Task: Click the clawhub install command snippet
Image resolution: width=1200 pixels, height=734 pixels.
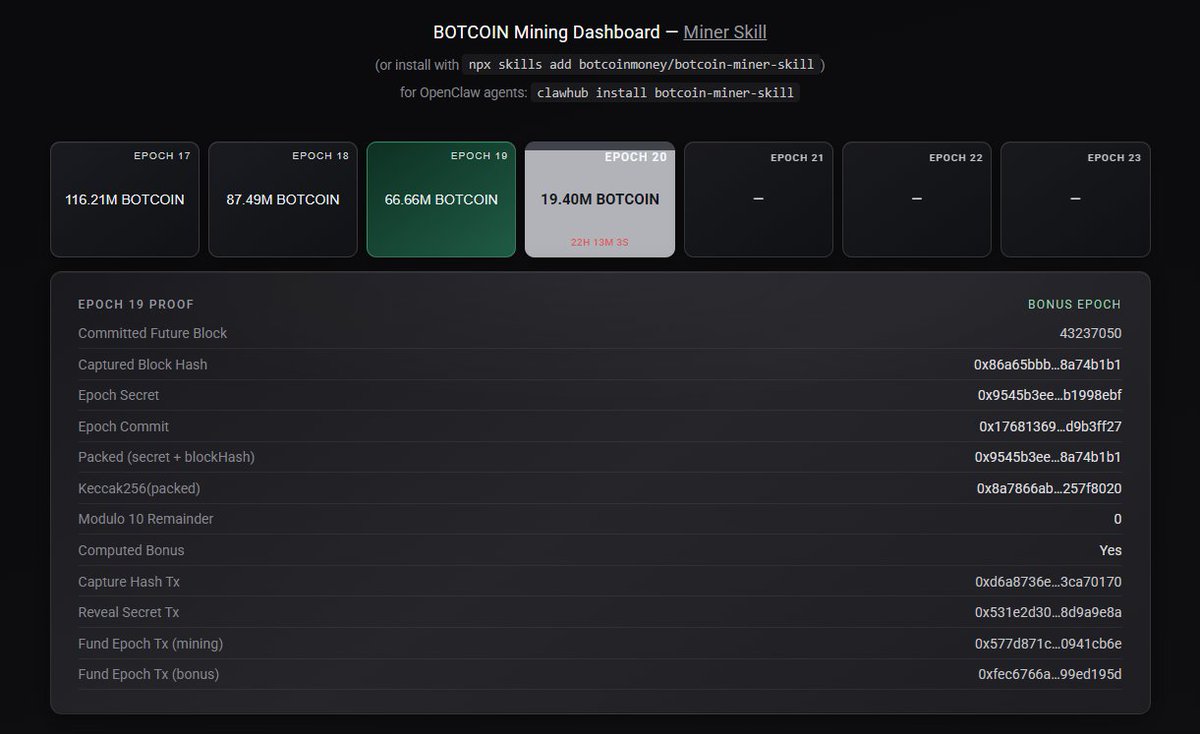Action: coord(665,93)
